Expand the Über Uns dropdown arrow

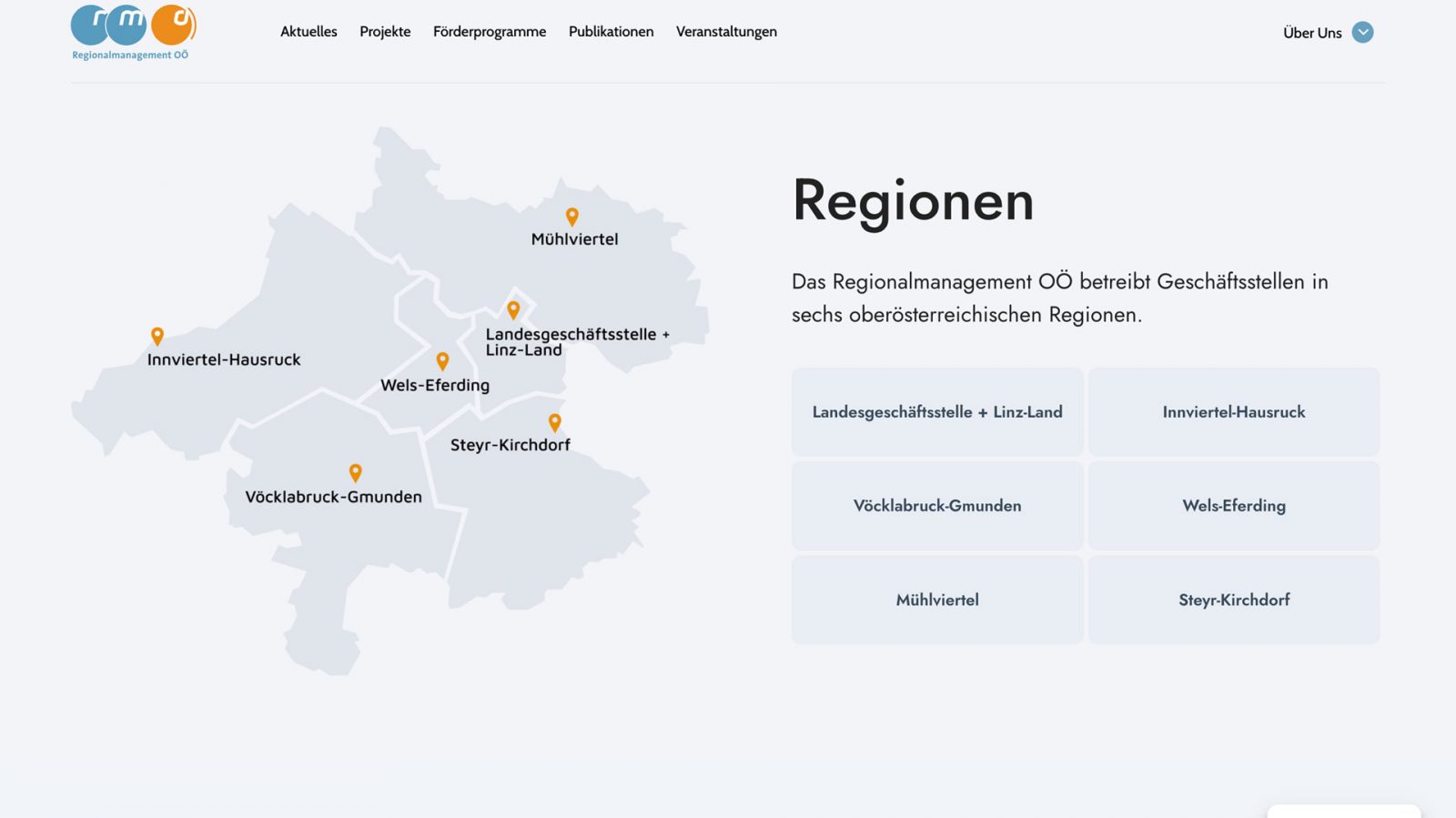click(x=1362, y=32)
